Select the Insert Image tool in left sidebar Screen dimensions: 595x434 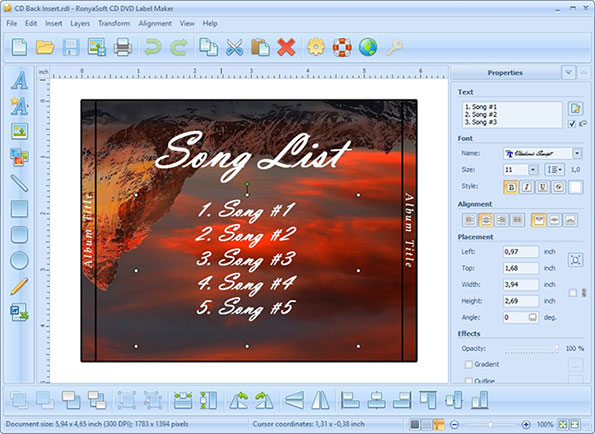coord(19,131)
